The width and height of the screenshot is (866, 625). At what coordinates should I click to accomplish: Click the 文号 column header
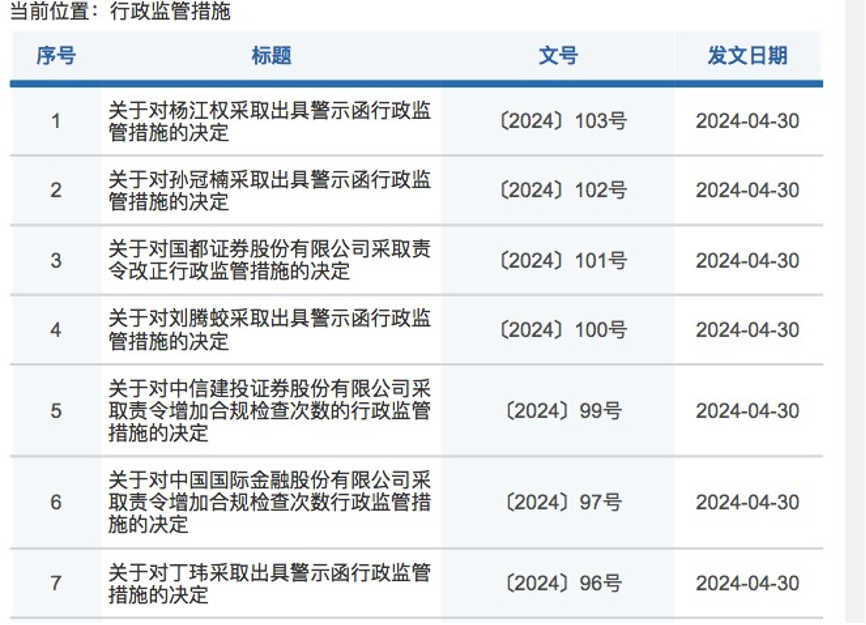(558, 56)
